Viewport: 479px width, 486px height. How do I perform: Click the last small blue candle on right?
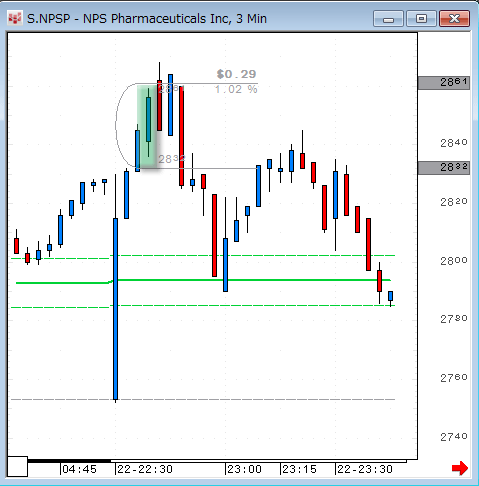pyautogui.click(x=390, y=296)
